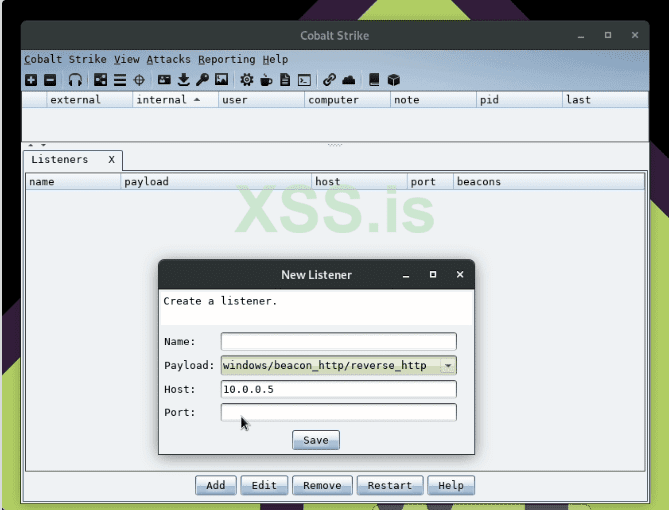
Task: Sort sessions by computer column header
Action: [347, 100]
